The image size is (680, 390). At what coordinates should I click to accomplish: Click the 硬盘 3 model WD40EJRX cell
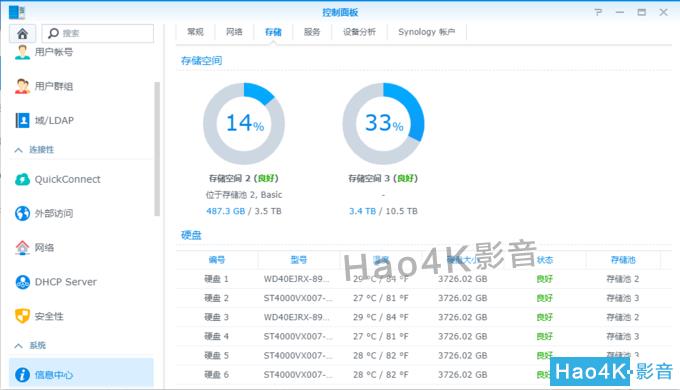coord(297,317)
